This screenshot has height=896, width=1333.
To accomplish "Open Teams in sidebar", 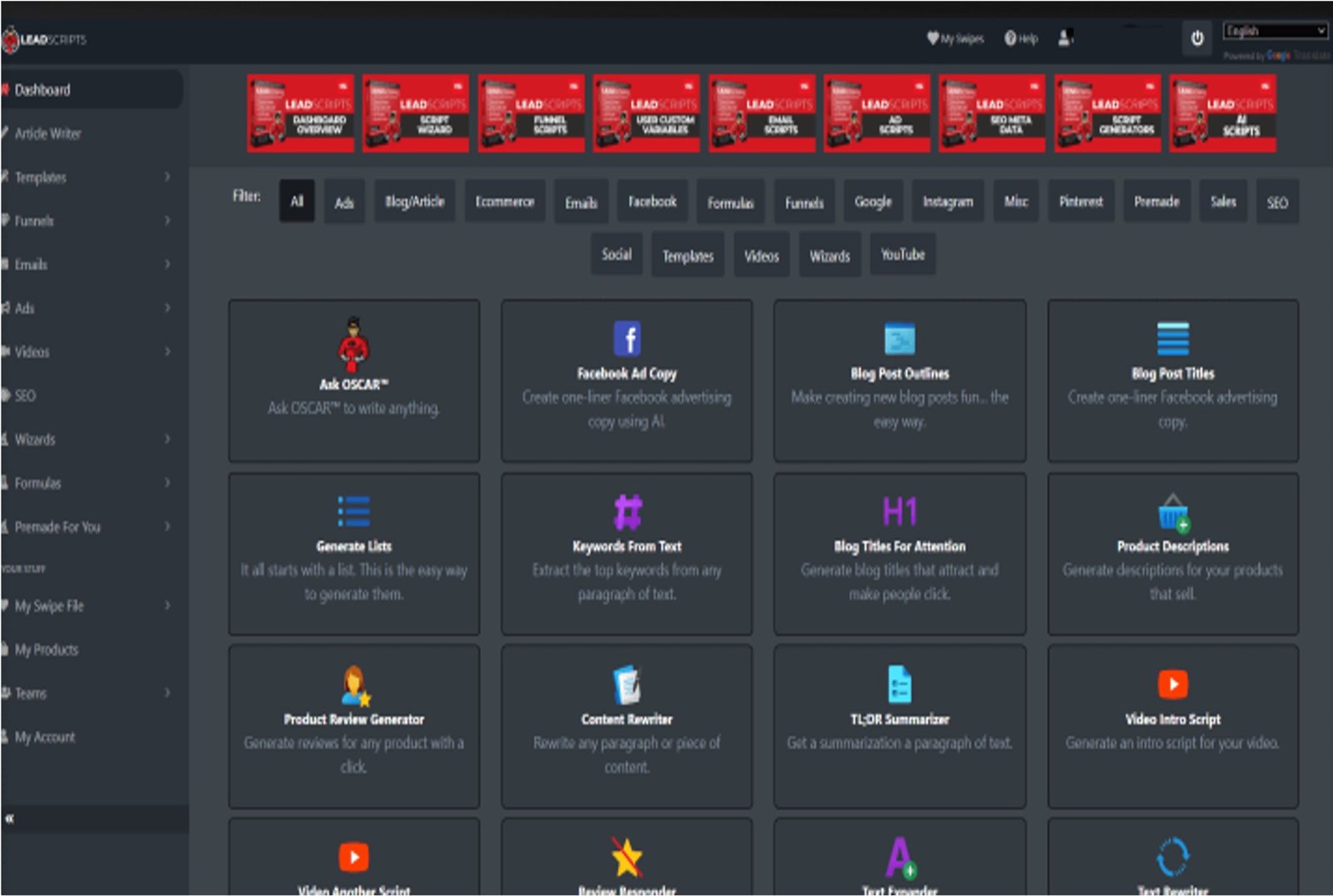I will (90, 694).
